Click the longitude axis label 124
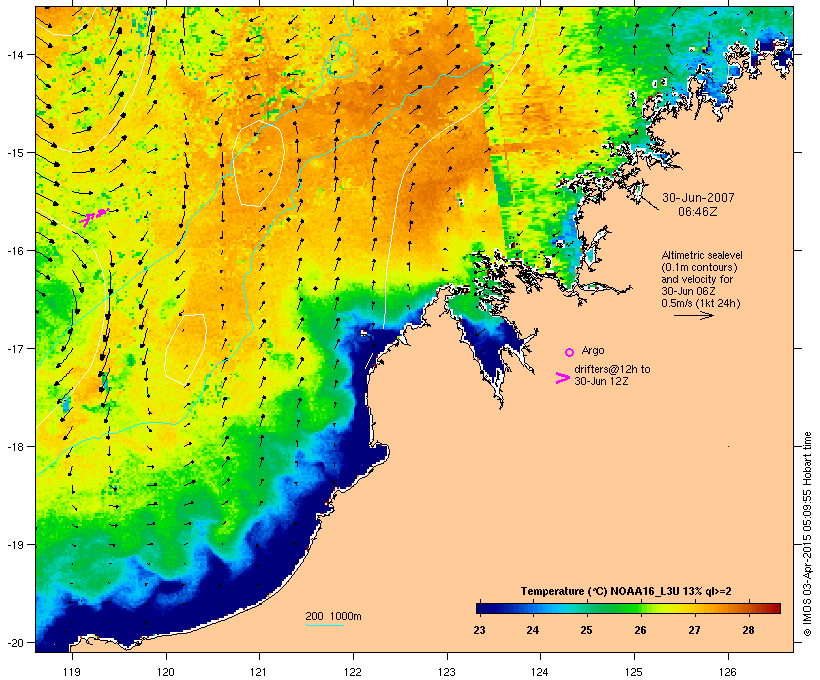Screen dimensions: 820x680 coord(540,672)
